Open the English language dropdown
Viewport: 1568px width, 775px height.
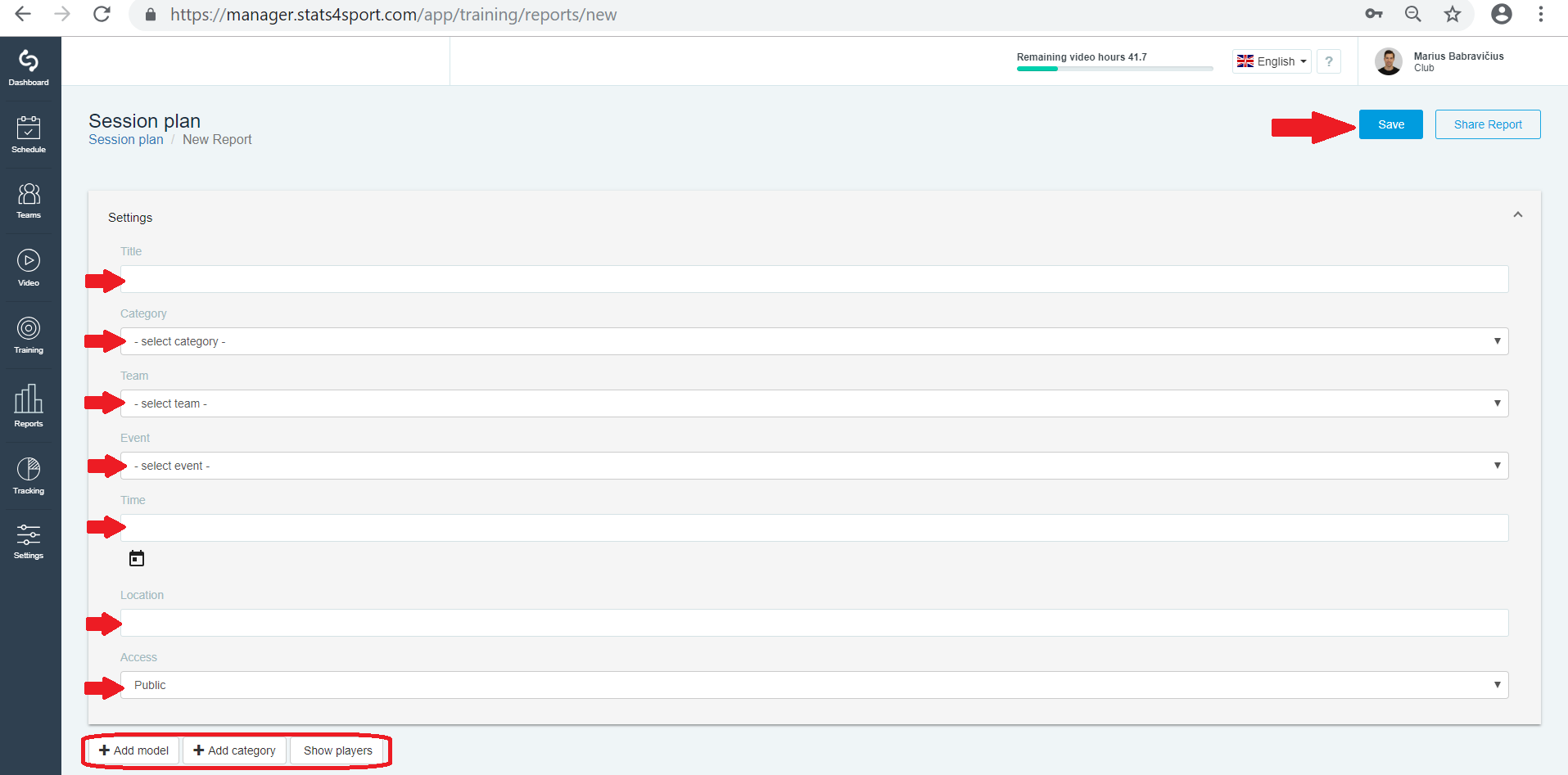(1272, 61)
